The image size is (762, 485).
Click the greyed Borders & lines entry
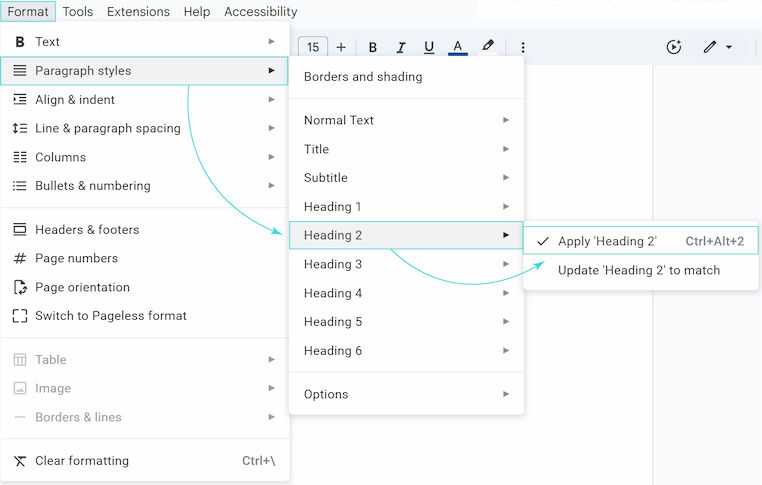click(x=145, y=417)
